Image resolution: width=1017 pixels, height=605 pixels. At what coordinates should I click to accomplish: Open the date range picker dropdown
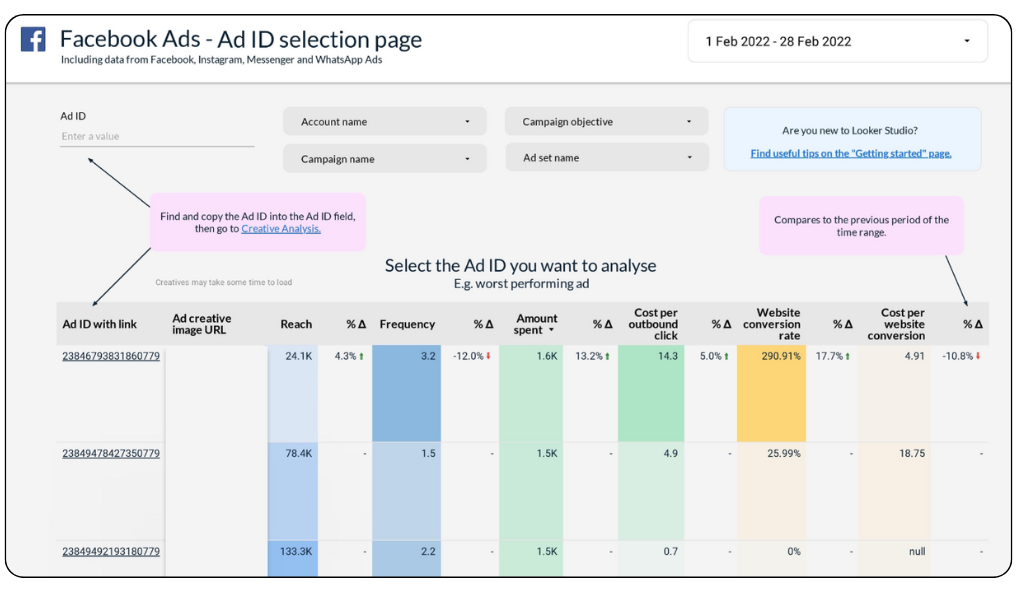pos(837,41)
